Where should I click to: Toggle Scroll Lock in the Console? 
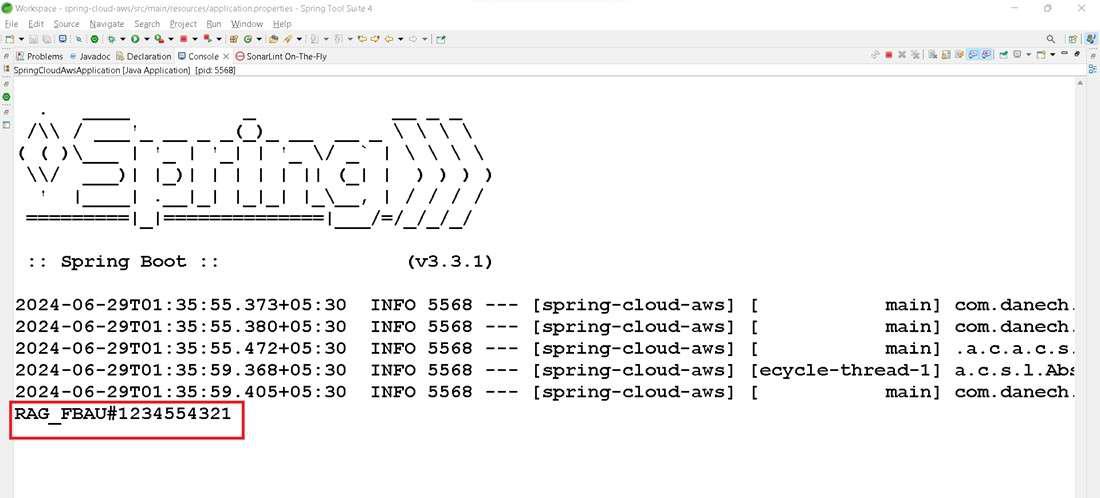(946, 54)
